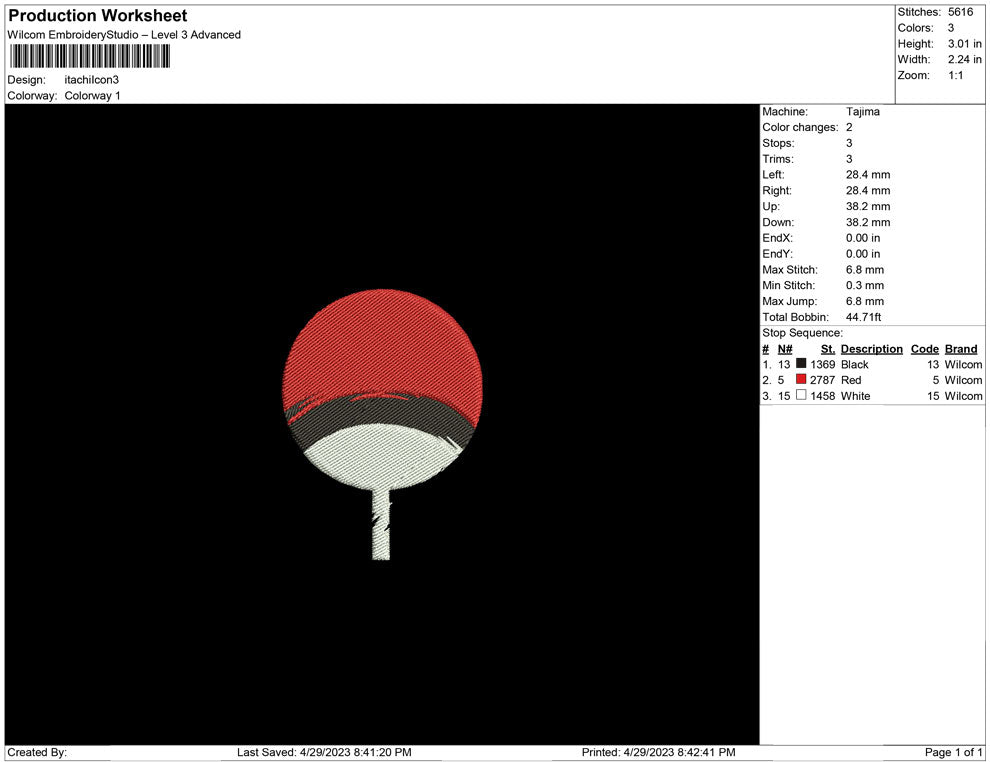Click the 'Max Jump:' label

pyautogui.click(x=789, y=301)
